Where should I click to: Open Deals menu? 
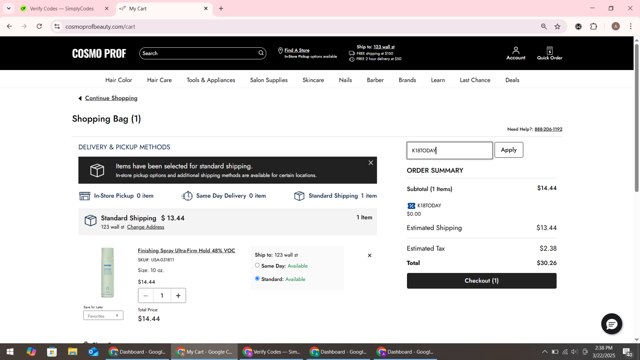[x=512, y=80]
